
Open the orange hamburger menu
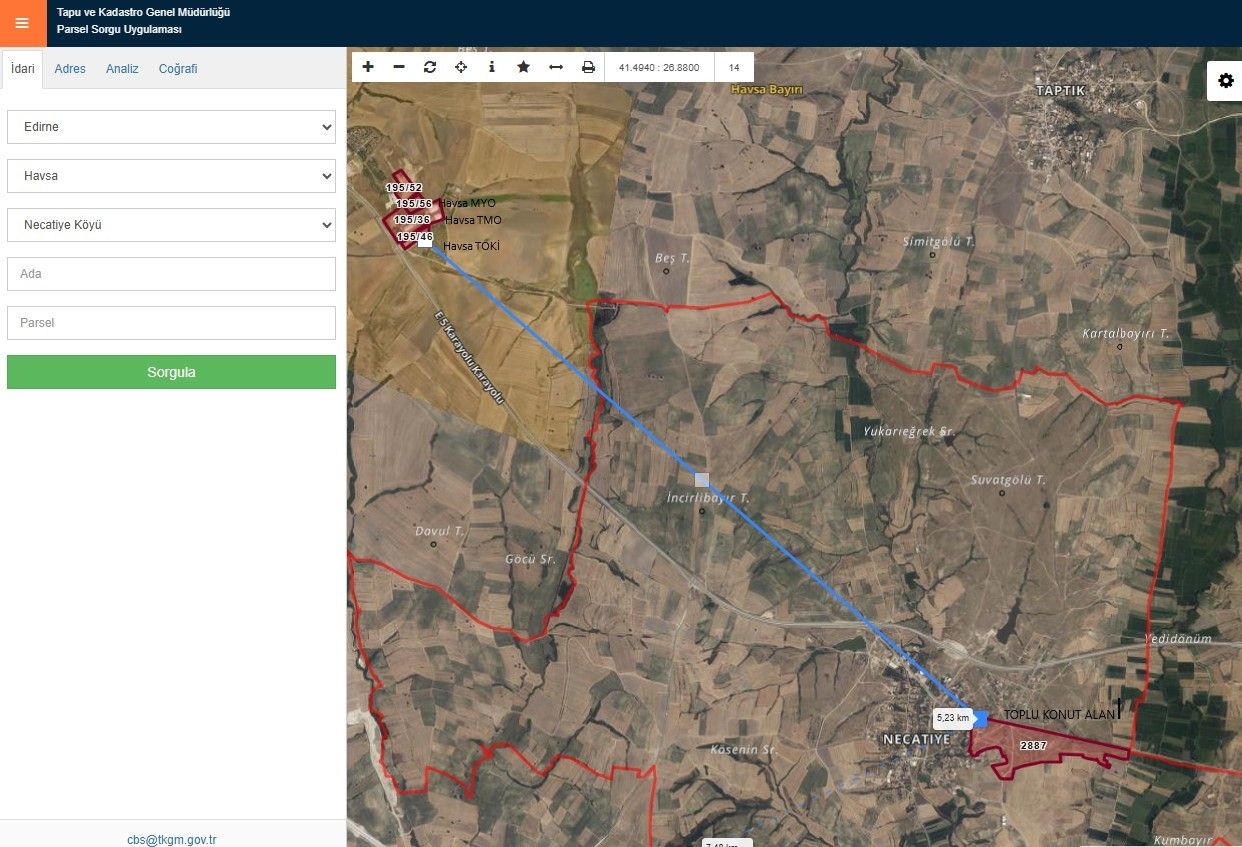[22, 23]
